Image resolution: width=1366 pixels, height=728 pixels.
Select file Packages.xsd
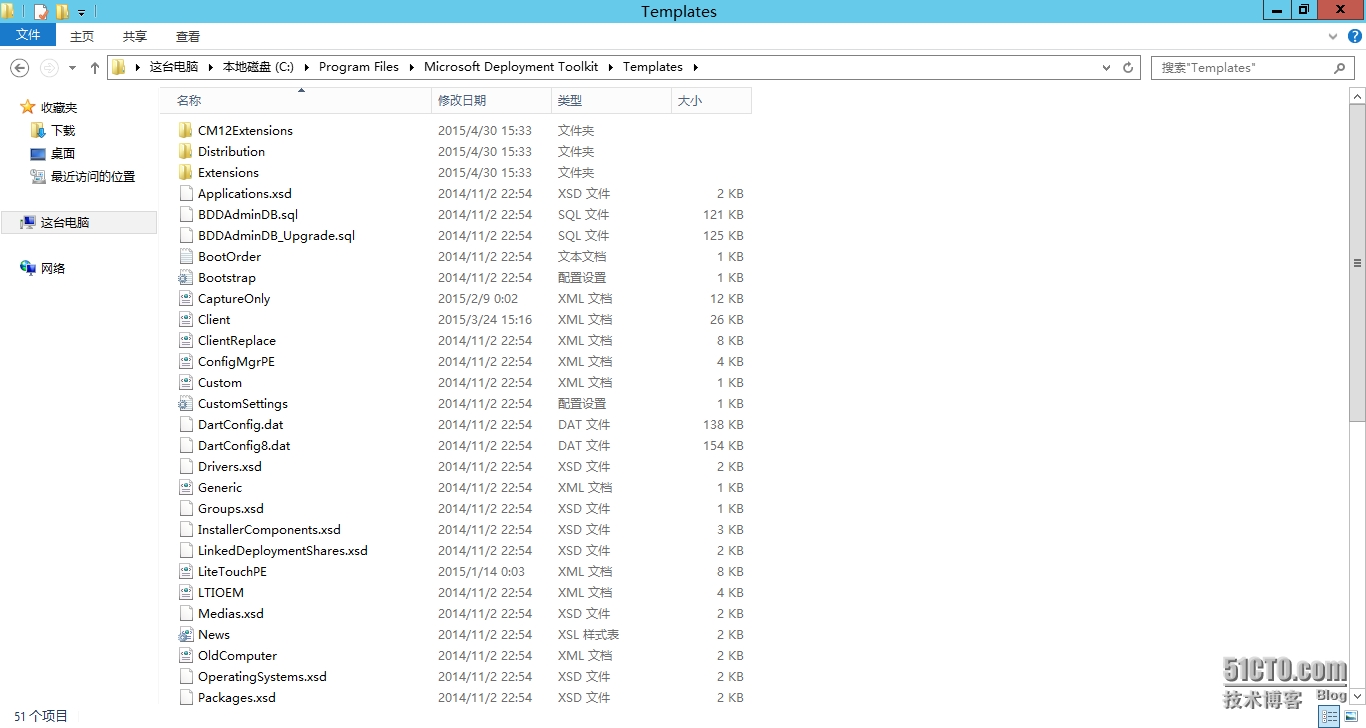coord(237,697)
